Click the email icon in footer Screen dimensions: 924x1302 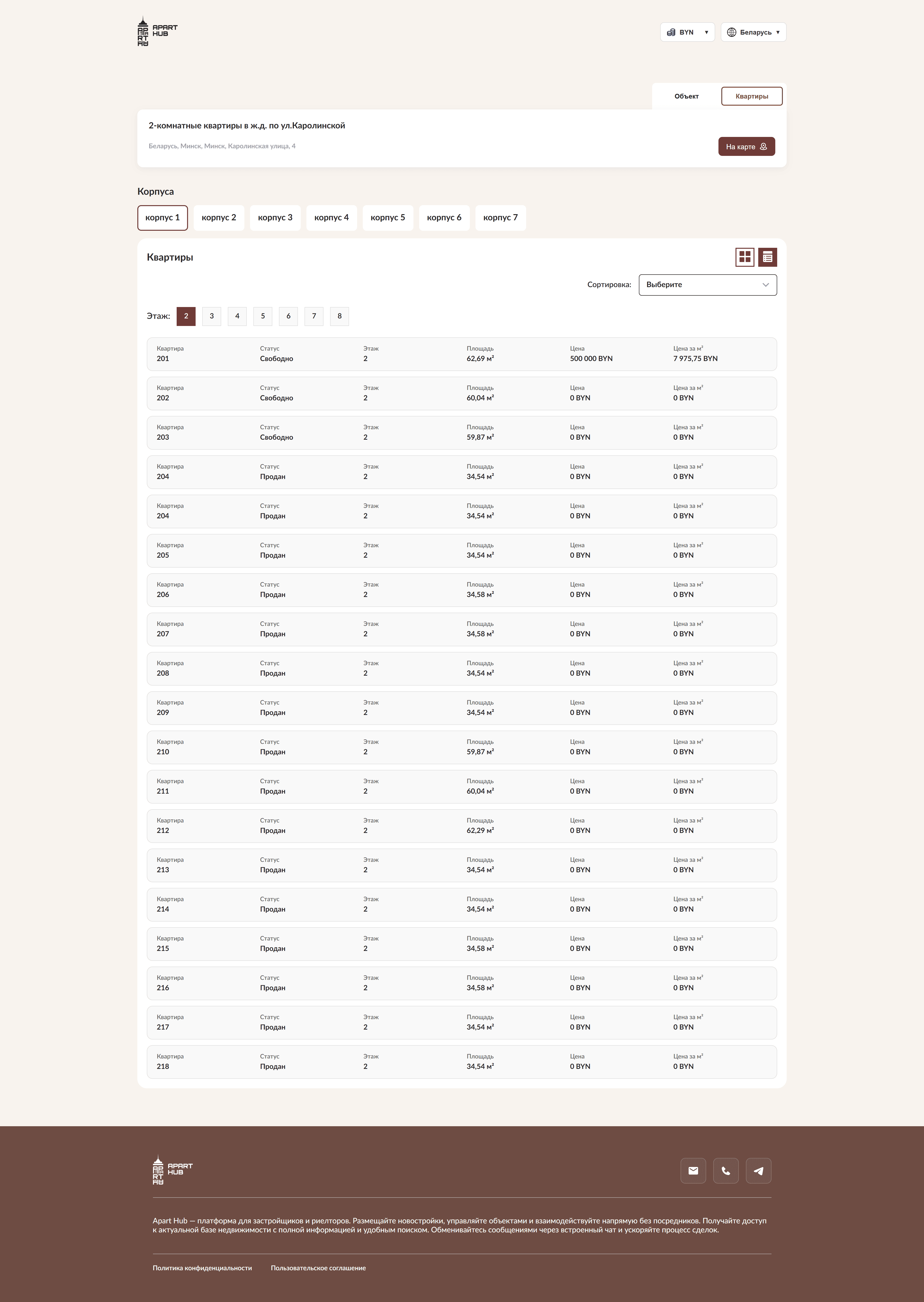(x=693, y=1171)
